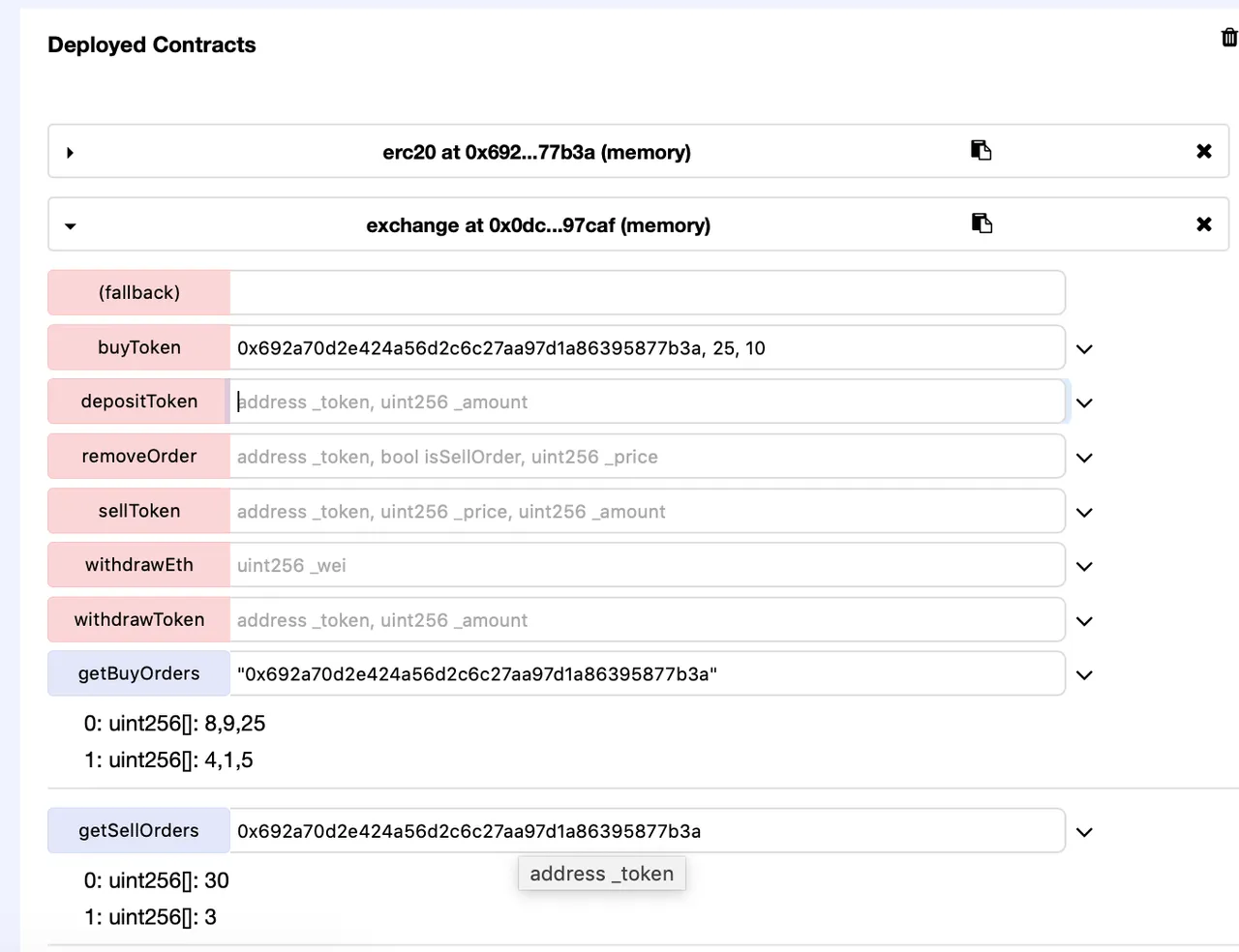Copy the exchange contract address
This screenshot has height=952, width=1239.
pos(982,223)
